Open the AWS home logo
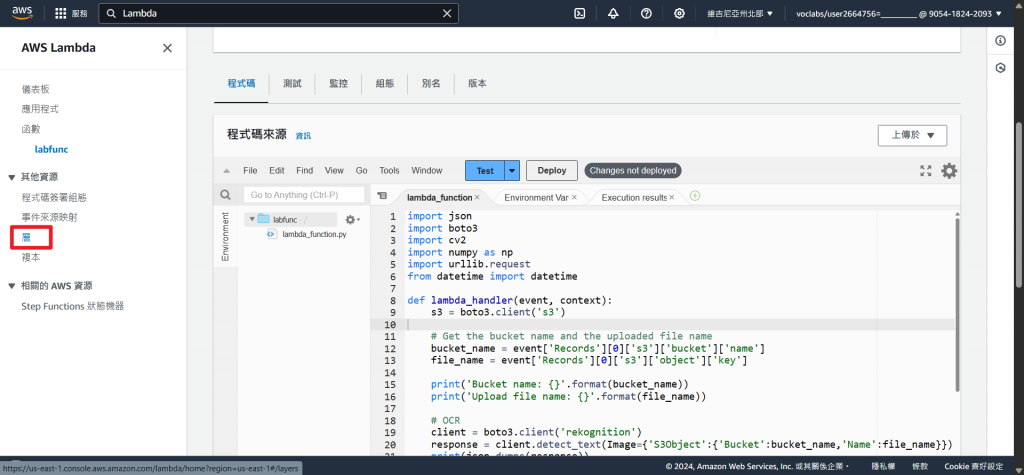Viewport: 1024px width, 475px height. [x=22, y=13]
